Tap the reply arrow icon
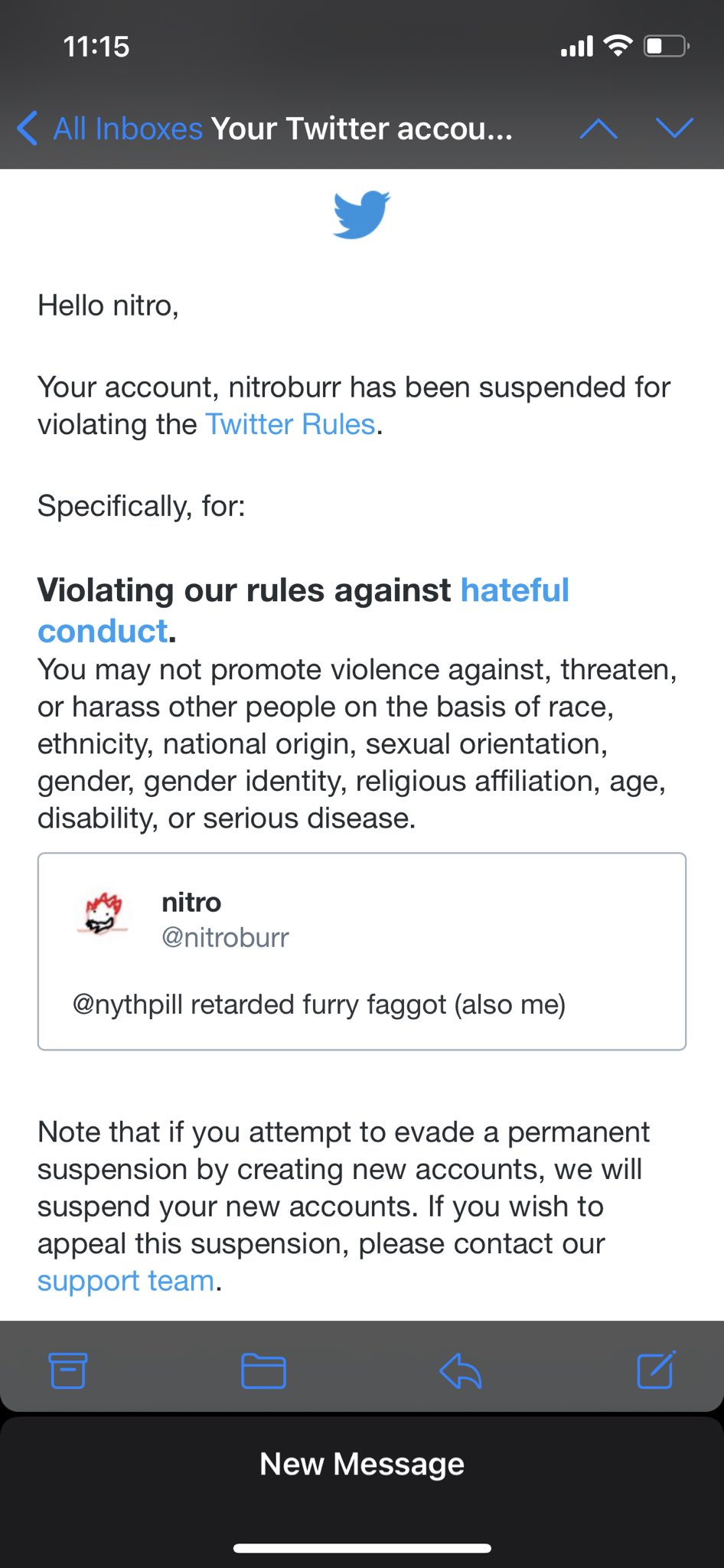Viewport: 724px width, 1568px height. 460,1370
